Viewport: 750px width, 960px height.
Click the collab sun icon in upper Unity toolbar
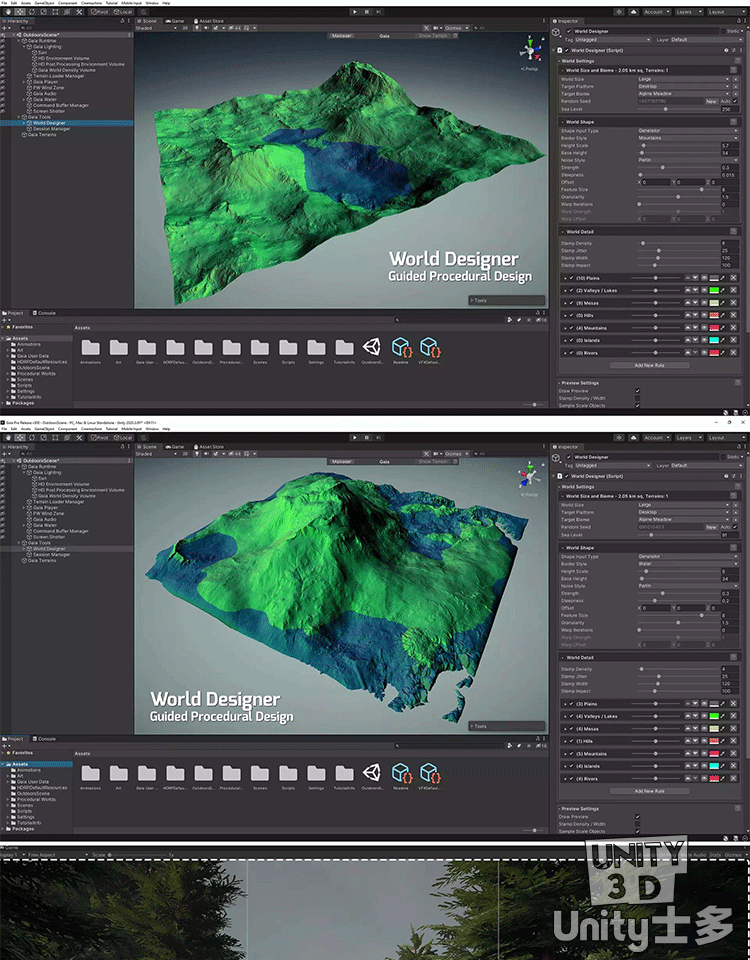click(x=619, y=12)
